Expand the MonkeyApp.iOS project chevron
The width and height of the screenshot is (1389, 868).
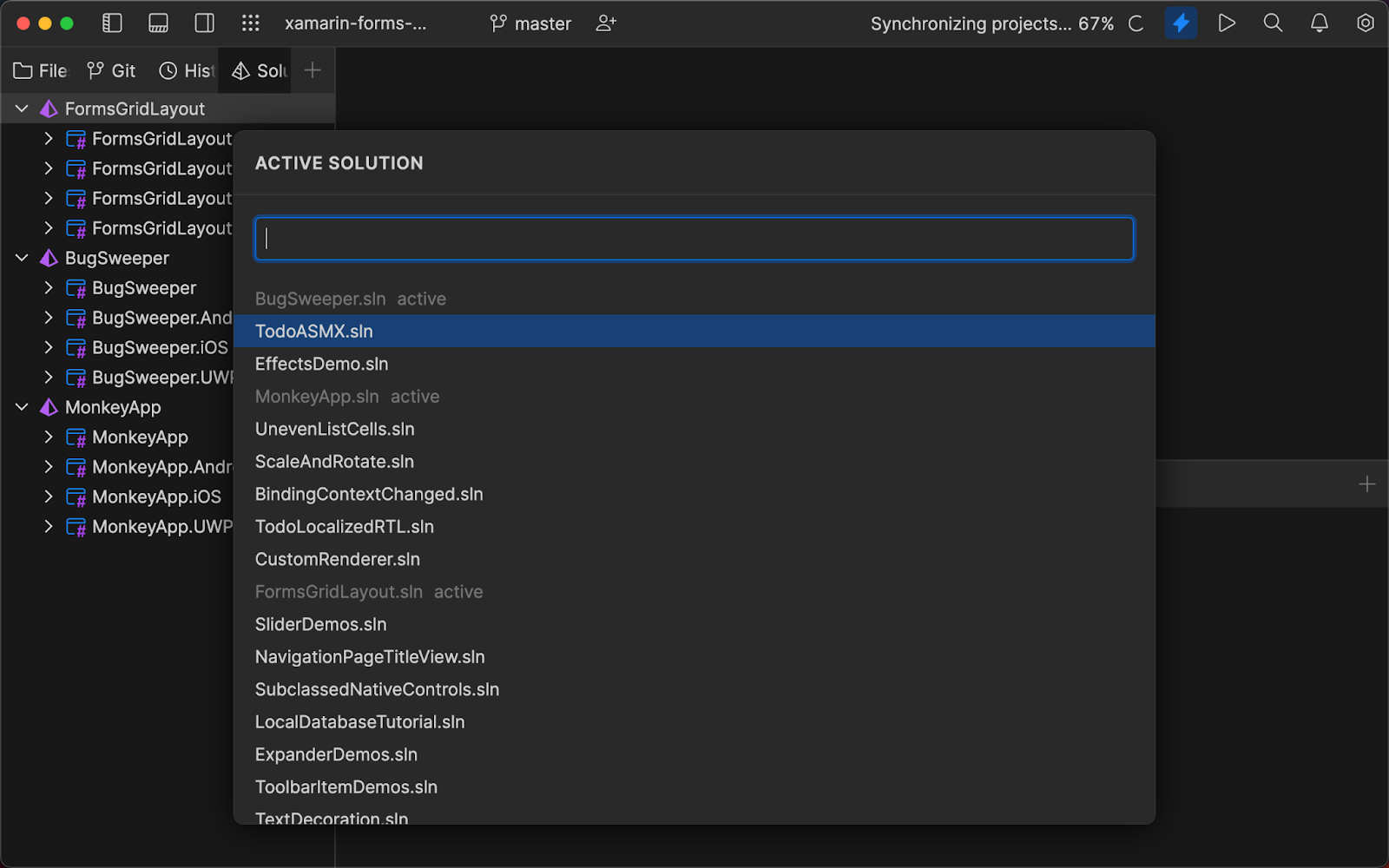(x=49, y=496)
